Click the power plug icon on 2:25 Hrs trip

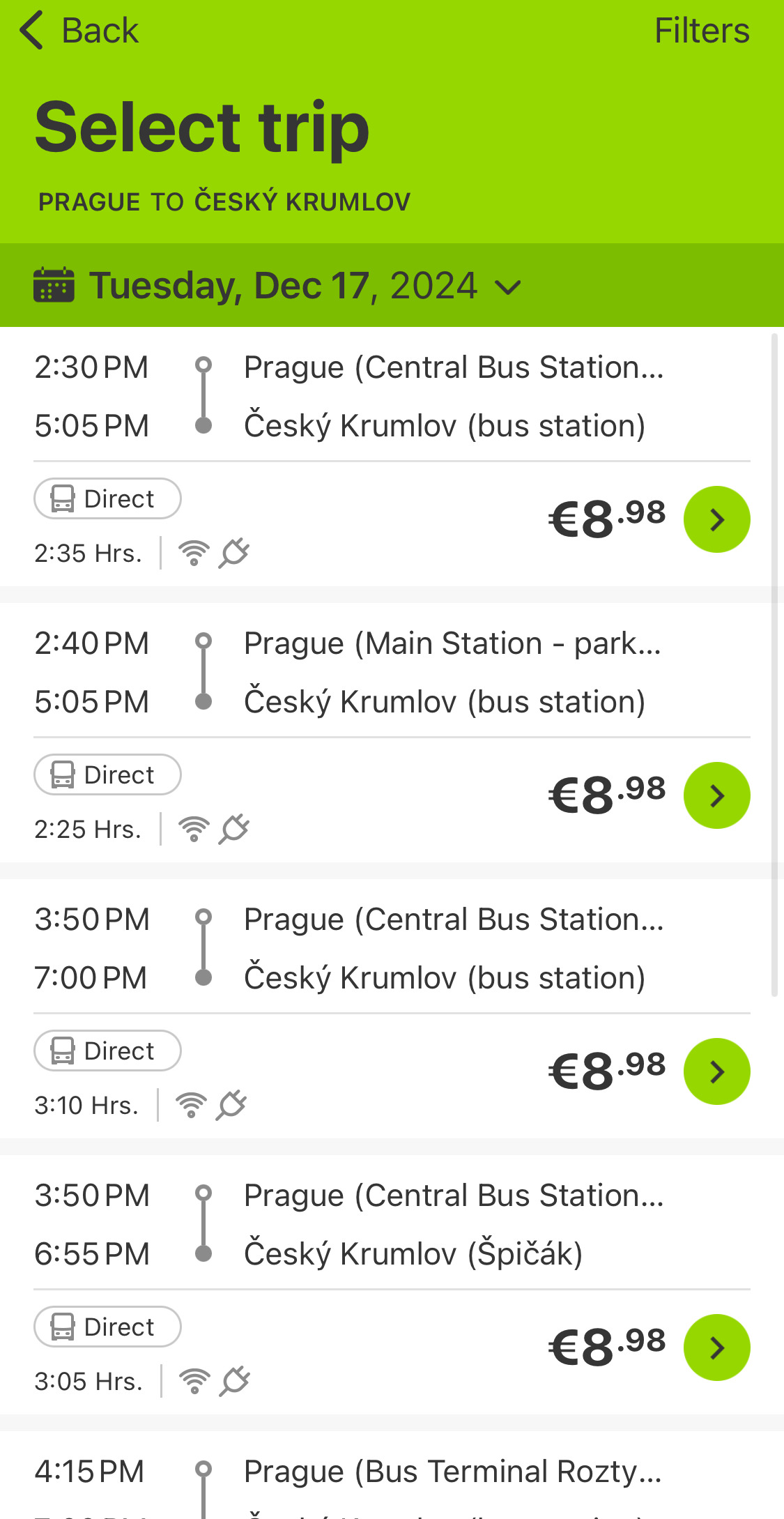[x=234, y=829]
